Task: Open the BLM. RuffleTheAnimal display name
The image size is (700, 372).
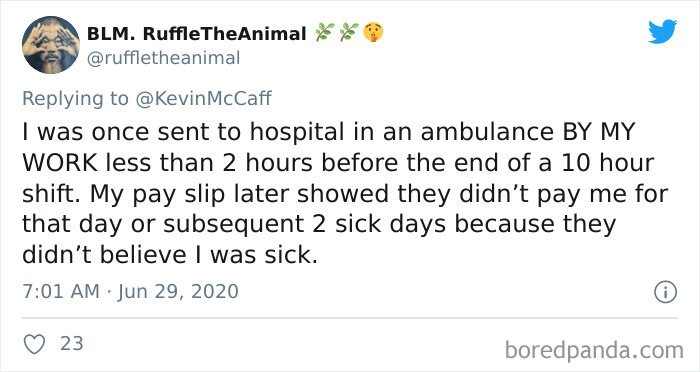Action: point(196,33)
